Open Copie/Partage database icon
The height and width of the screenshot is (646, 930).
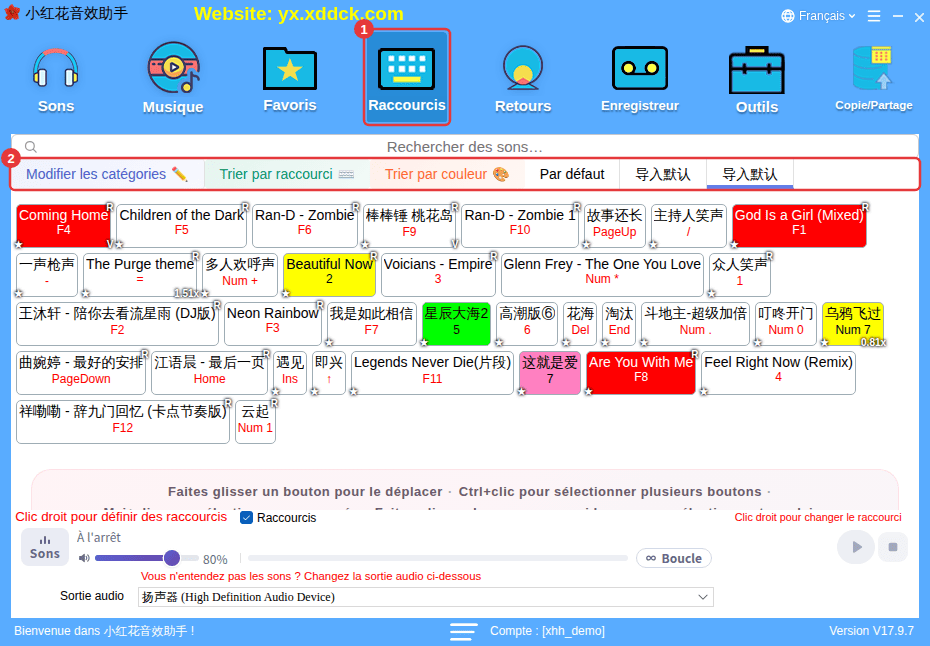click(x=874, y=79)
